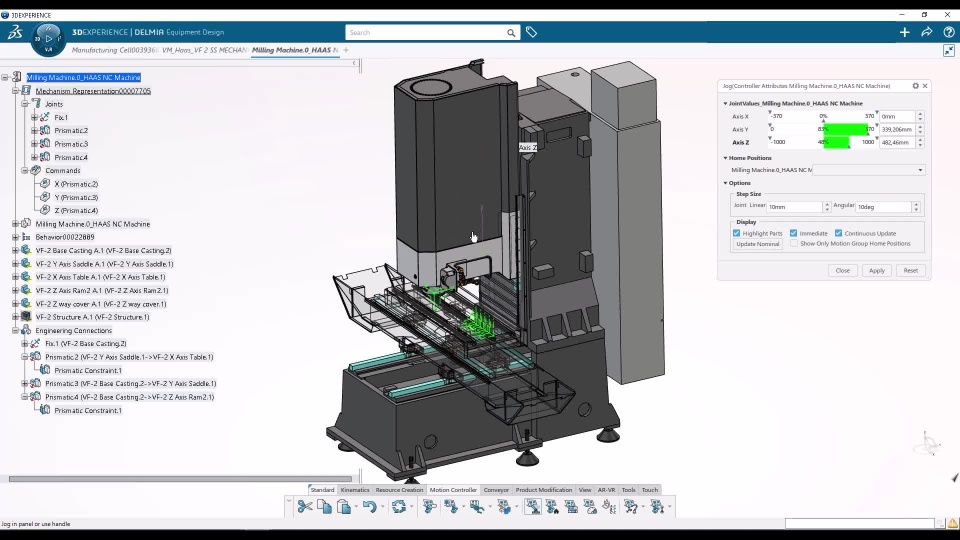Expand the Behavior00022889 node

click(15, 237)
